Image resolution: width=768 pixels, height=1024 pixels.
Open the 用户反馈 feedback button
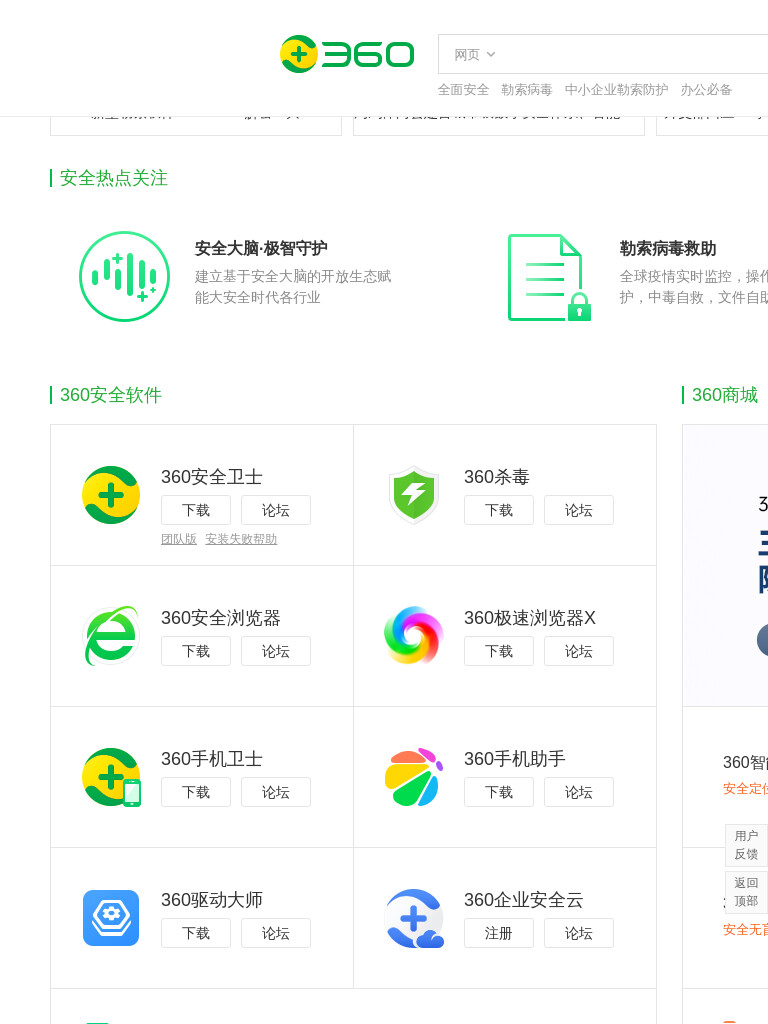click(x=746, y=844)
